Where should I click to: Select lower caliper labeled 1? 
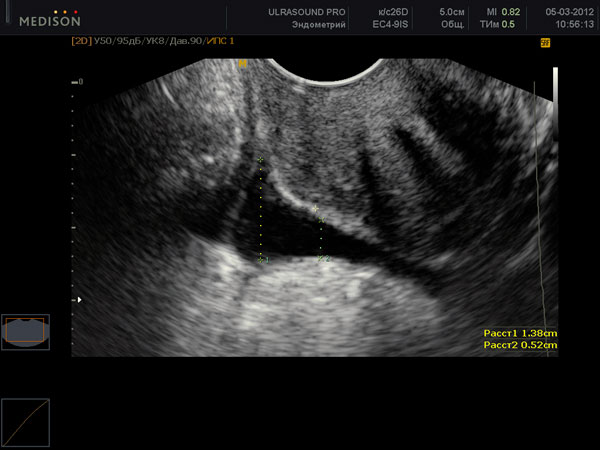pos(261,260)
